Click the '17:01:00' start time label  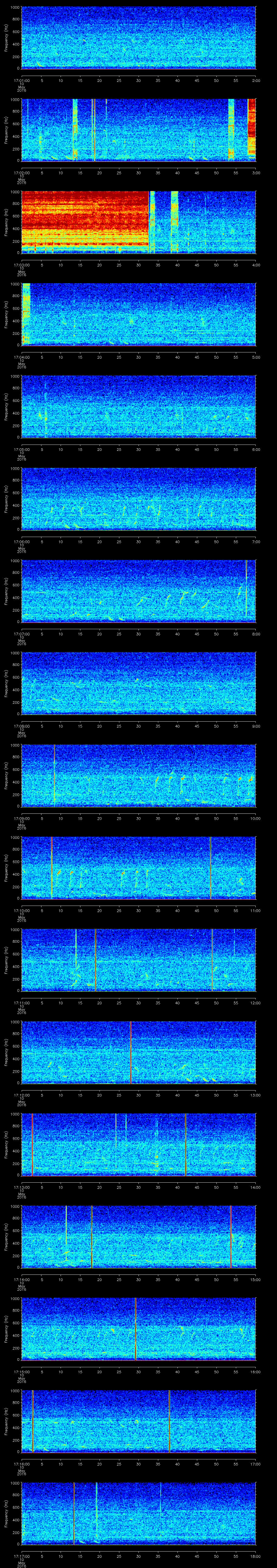[x=21, y=80]
